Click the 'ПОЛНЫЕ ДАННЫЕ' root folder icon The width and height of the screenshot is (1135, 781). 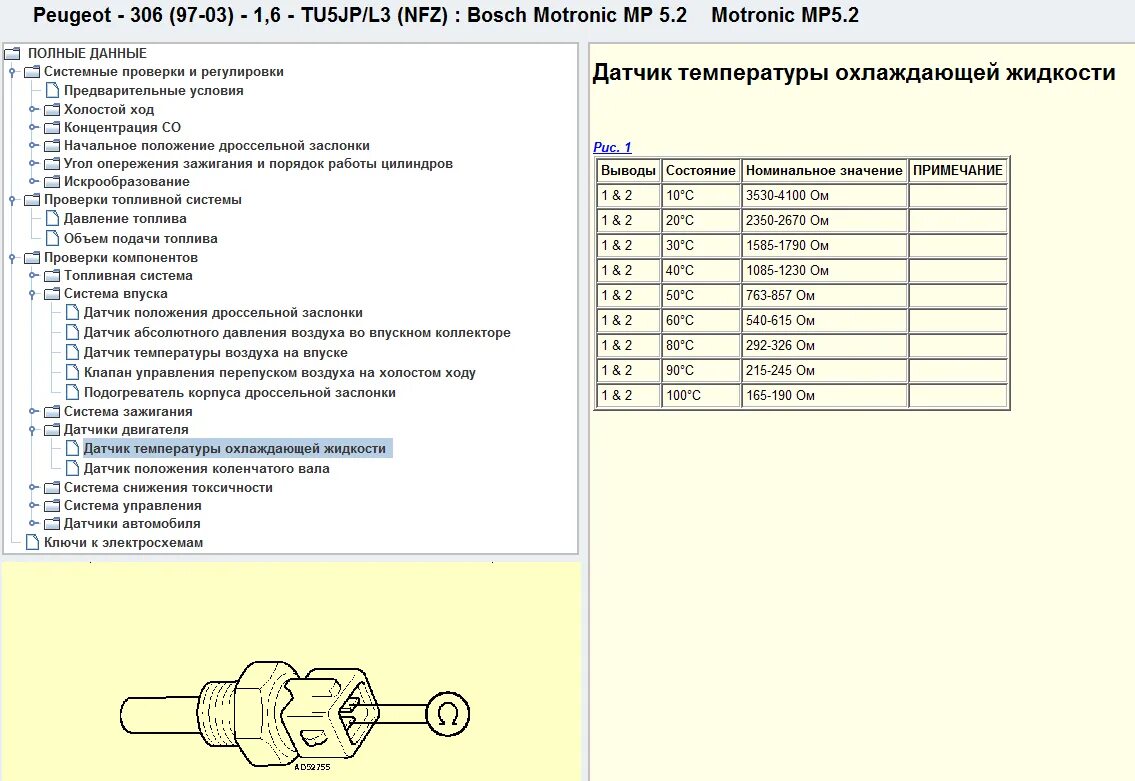coord(12,53)
